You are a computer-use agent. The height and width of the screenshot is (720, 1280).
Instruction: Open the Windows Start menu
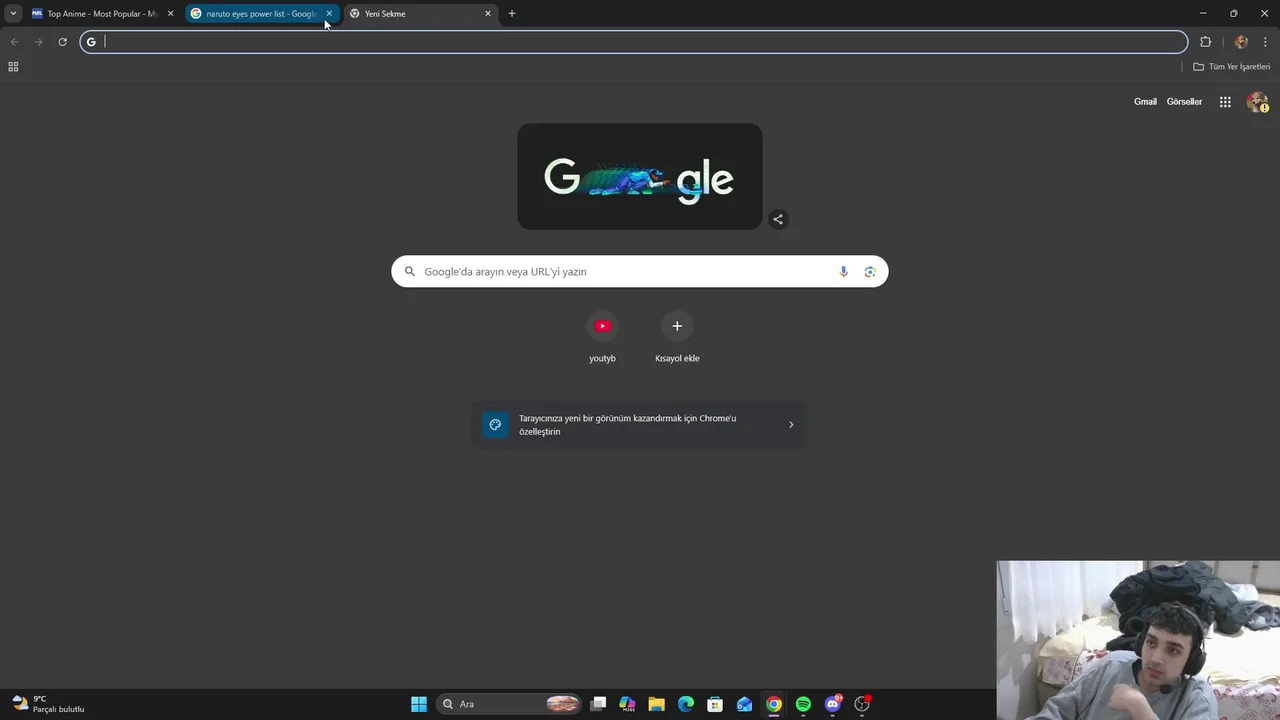[419, 704]
